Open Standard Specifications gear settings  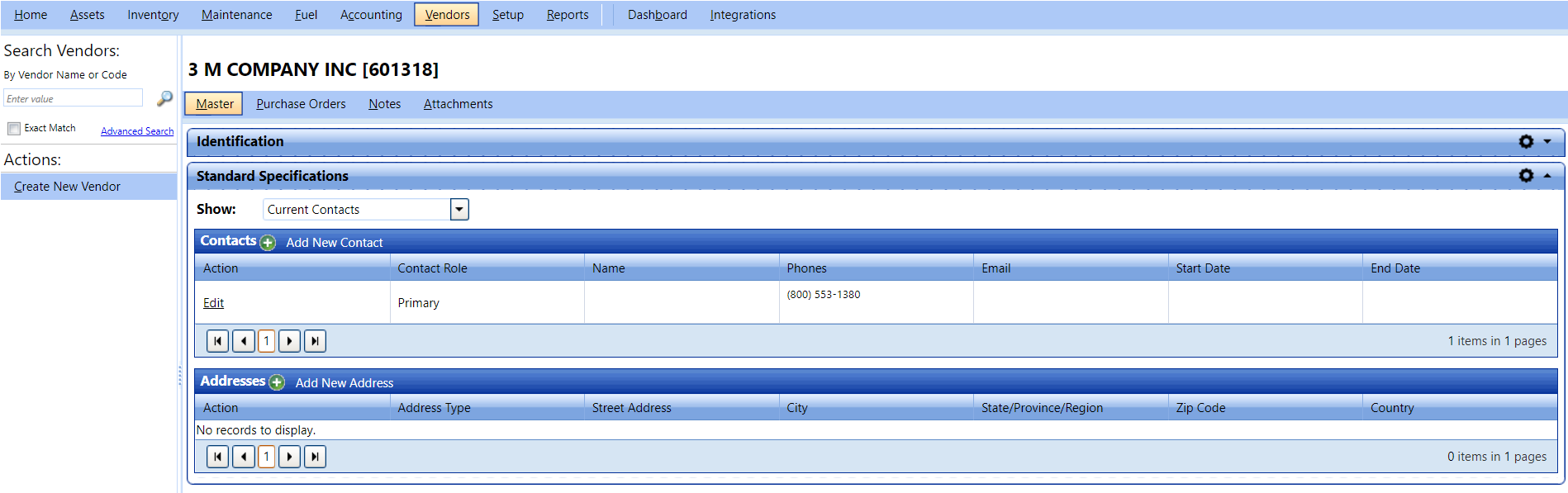click(x=1526, y=176)
